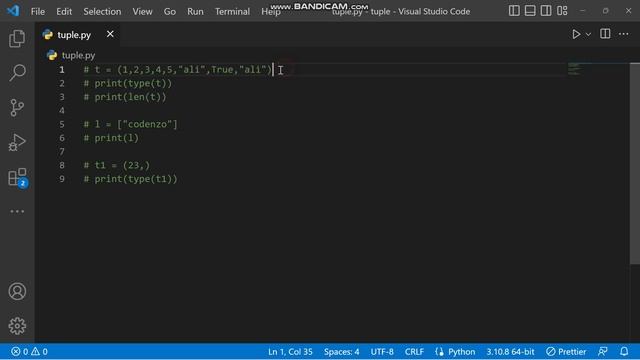Place cursor on '# print(type(t1))' line
This screenshot has height=360, width=640.
131,179
